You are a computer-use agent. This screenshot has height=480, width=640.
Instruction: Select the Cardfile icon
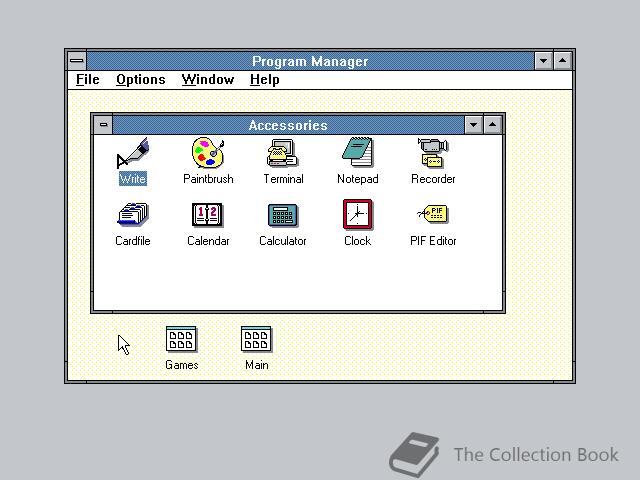pyautogui.click(x=133, y=214)
